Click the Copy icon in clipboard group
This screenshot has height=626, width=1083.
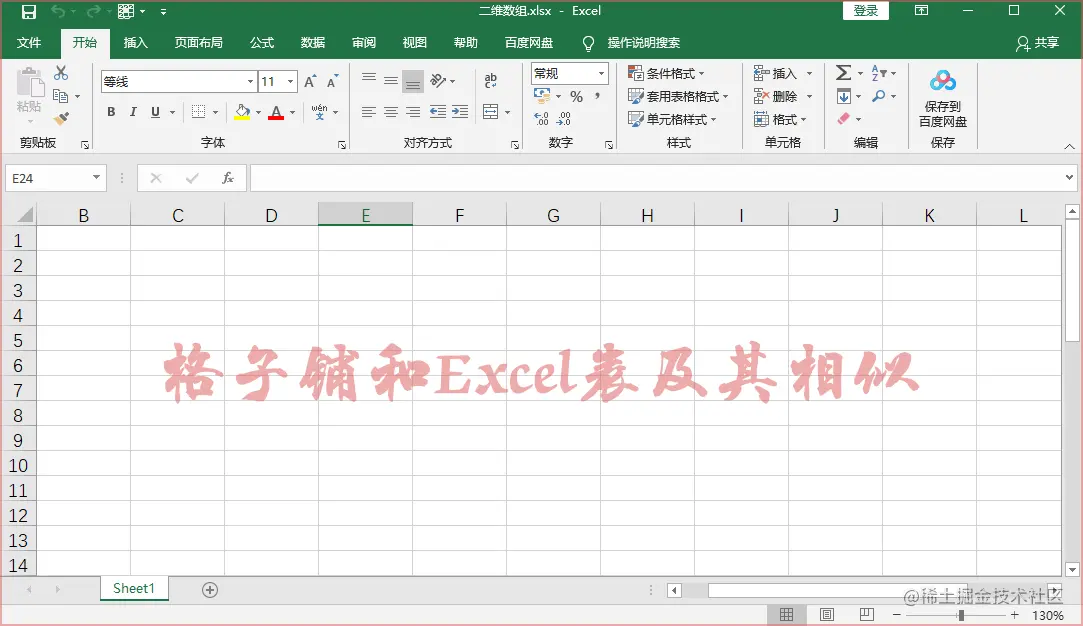(x=60, y=96)
